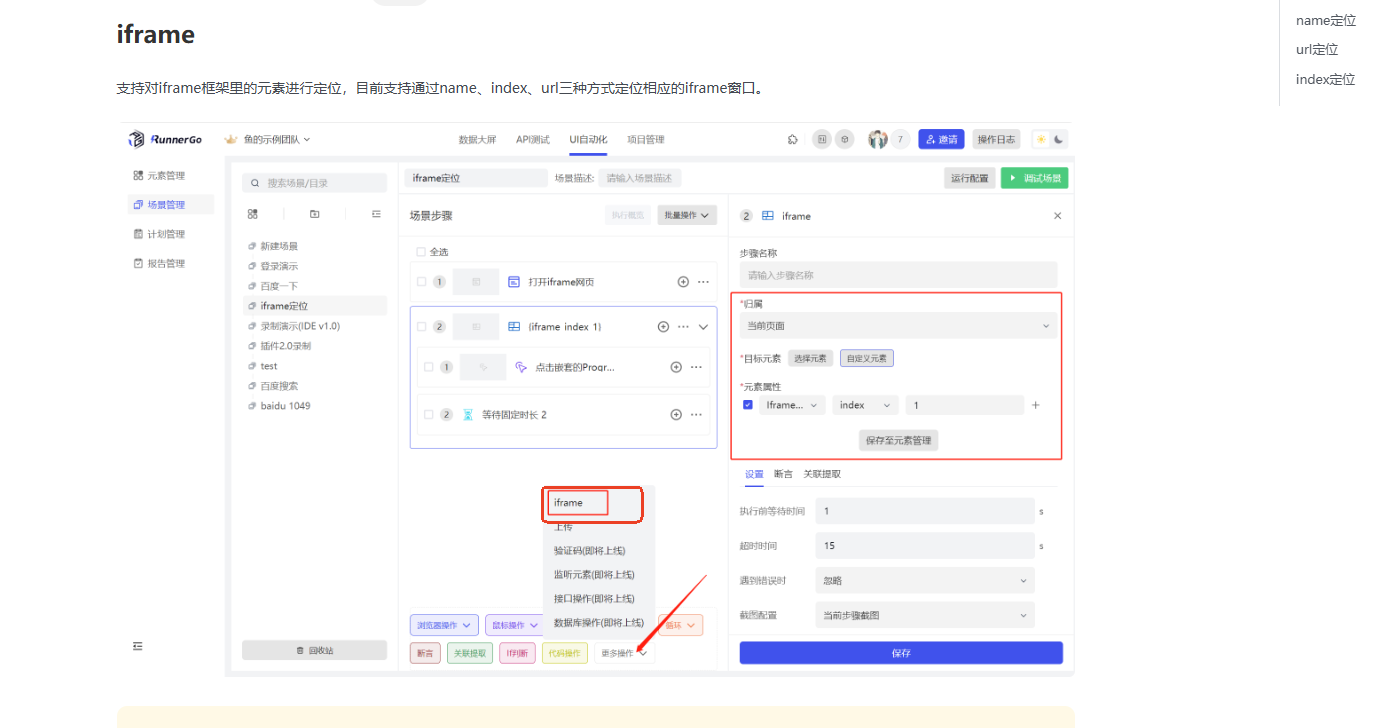
Task: Select iframe in the more-operations menu
Action: click(568, 502)
